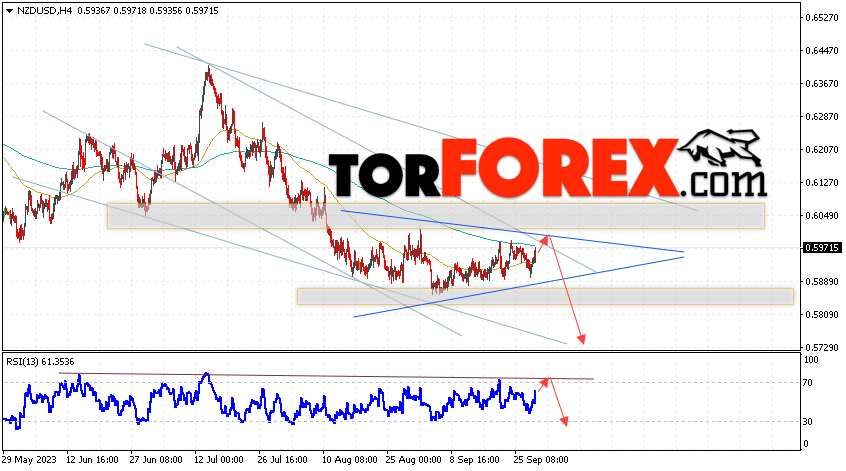Select the upper gray resistance zone rectangle
This screenshot has width=846, height=471.
coord(436,216)
